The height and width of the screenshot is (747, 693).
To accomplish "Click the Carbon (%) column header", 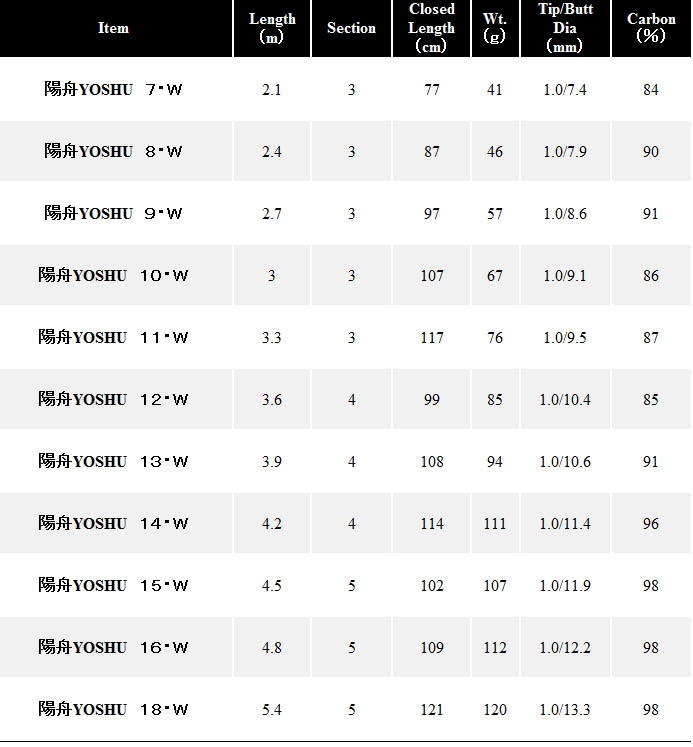I will pyautogui.click(x=651, y=28).
